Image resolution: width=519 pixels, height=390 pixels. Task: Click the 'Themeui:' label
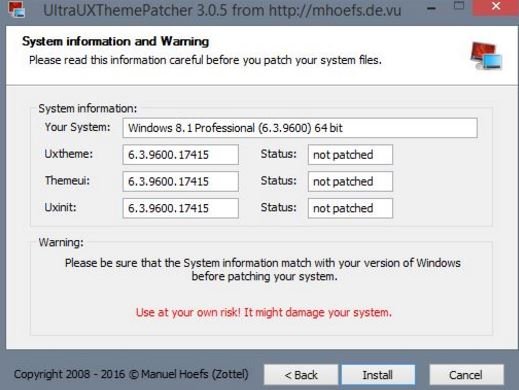67,181
